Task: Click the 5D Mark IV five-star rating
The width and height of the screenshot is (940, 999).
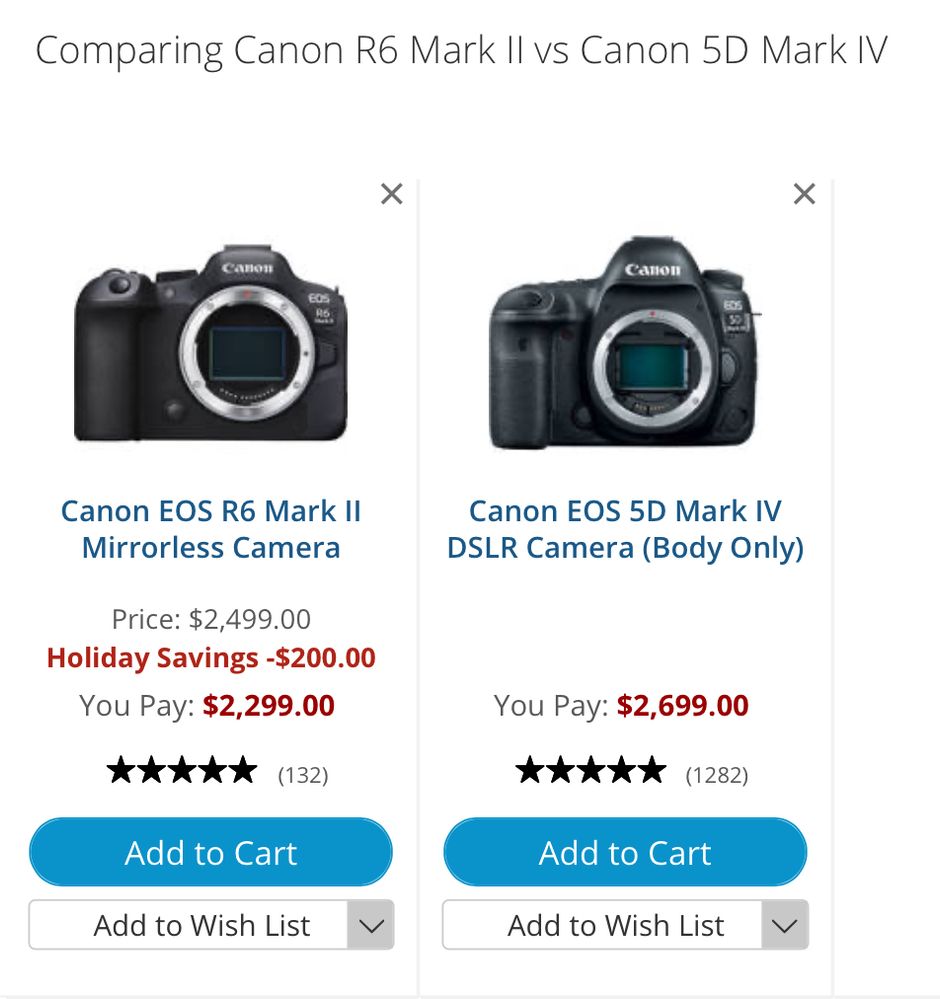Action: pyautogui.click(x=590, y=771)
